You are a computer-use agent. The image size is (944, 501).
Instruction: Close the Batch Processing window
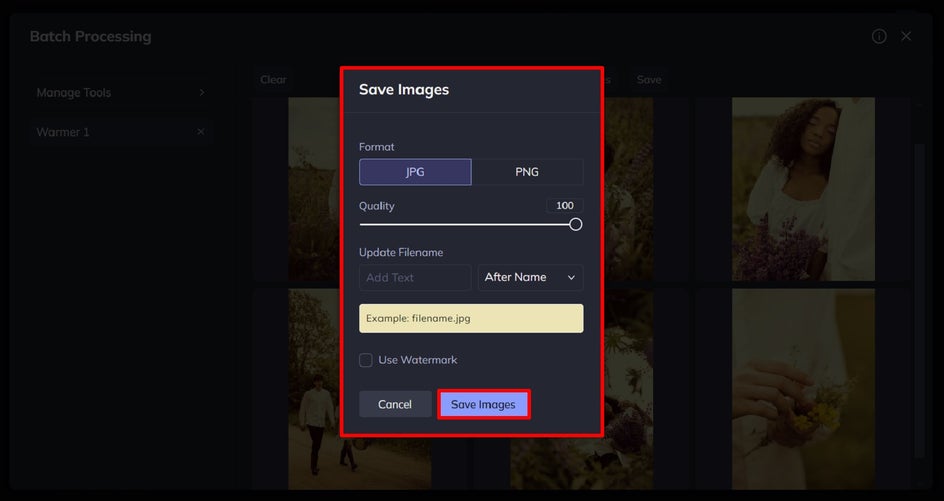(x=906, y=36)
